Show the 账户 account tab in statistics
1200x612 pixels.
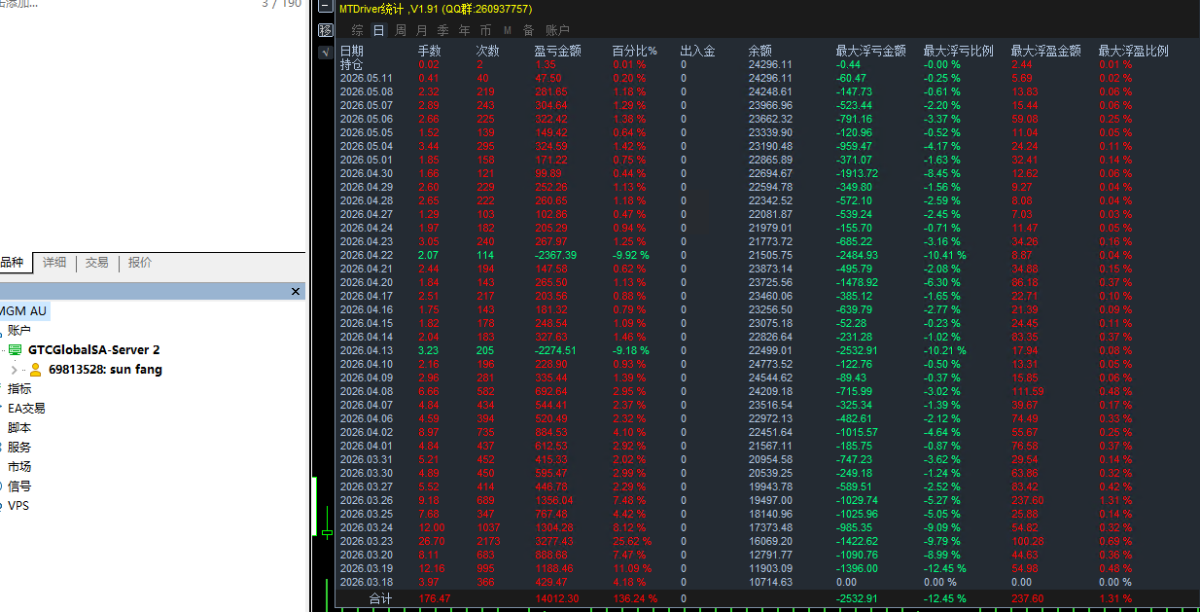click(557, 31)
